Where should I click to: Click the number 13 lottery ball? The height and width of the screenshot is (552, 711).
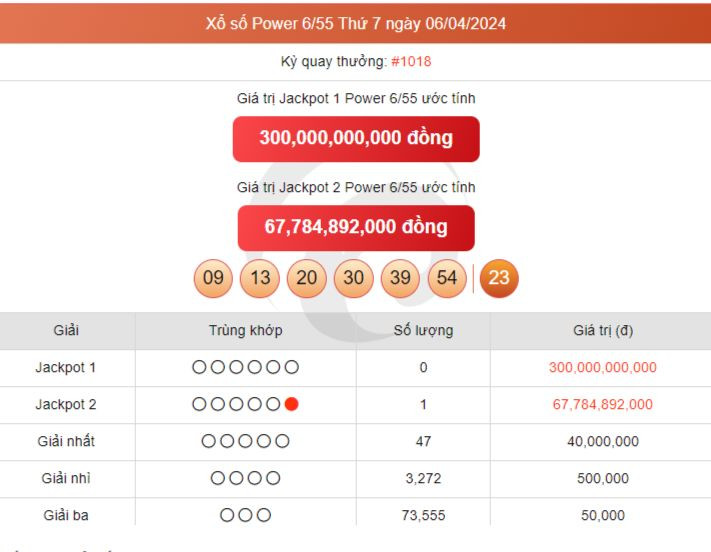coord(260,278)
